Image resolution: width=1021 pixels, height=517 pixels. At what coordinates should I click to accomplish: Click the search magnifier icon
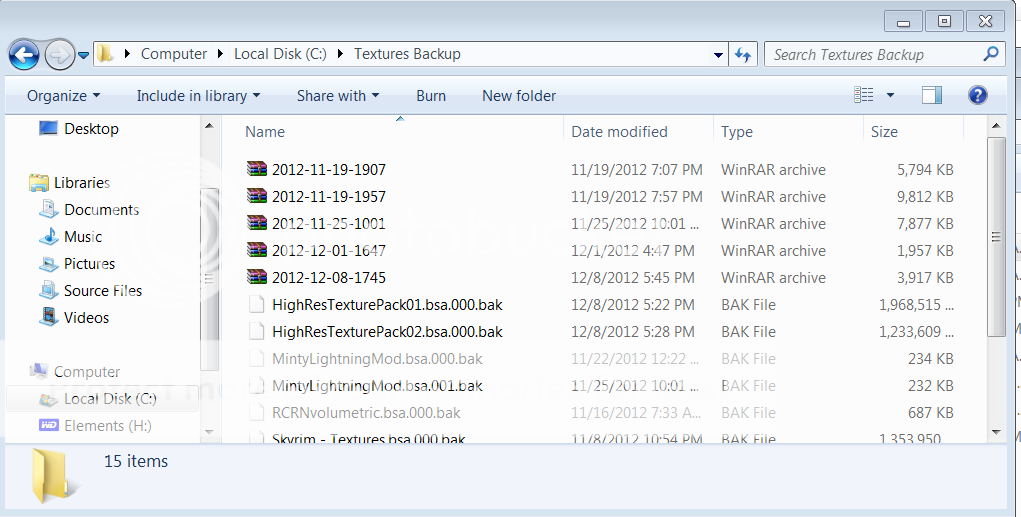990,54
